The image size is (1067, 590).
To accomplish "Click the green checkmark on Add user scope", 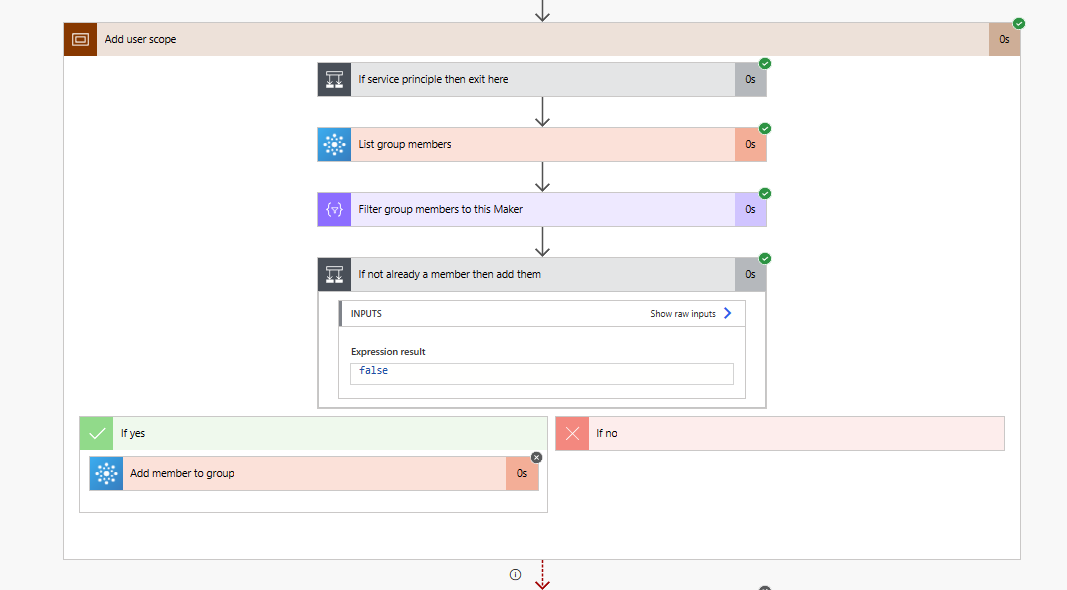I will 1019,22.
